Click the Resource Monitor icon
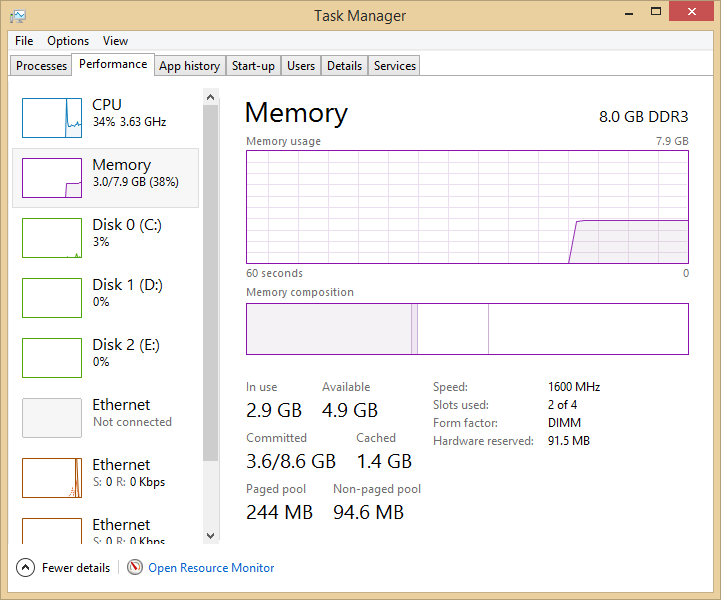721x600 pixels. pyautogui.click(x=135, y=568)
